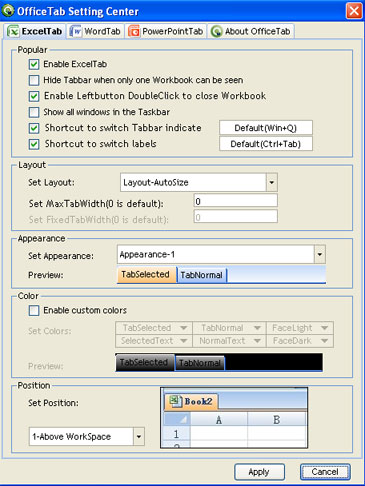The image size is (365, 486).
Task: Click the About OfficeTab green logo icon
Action: point(216,31)
